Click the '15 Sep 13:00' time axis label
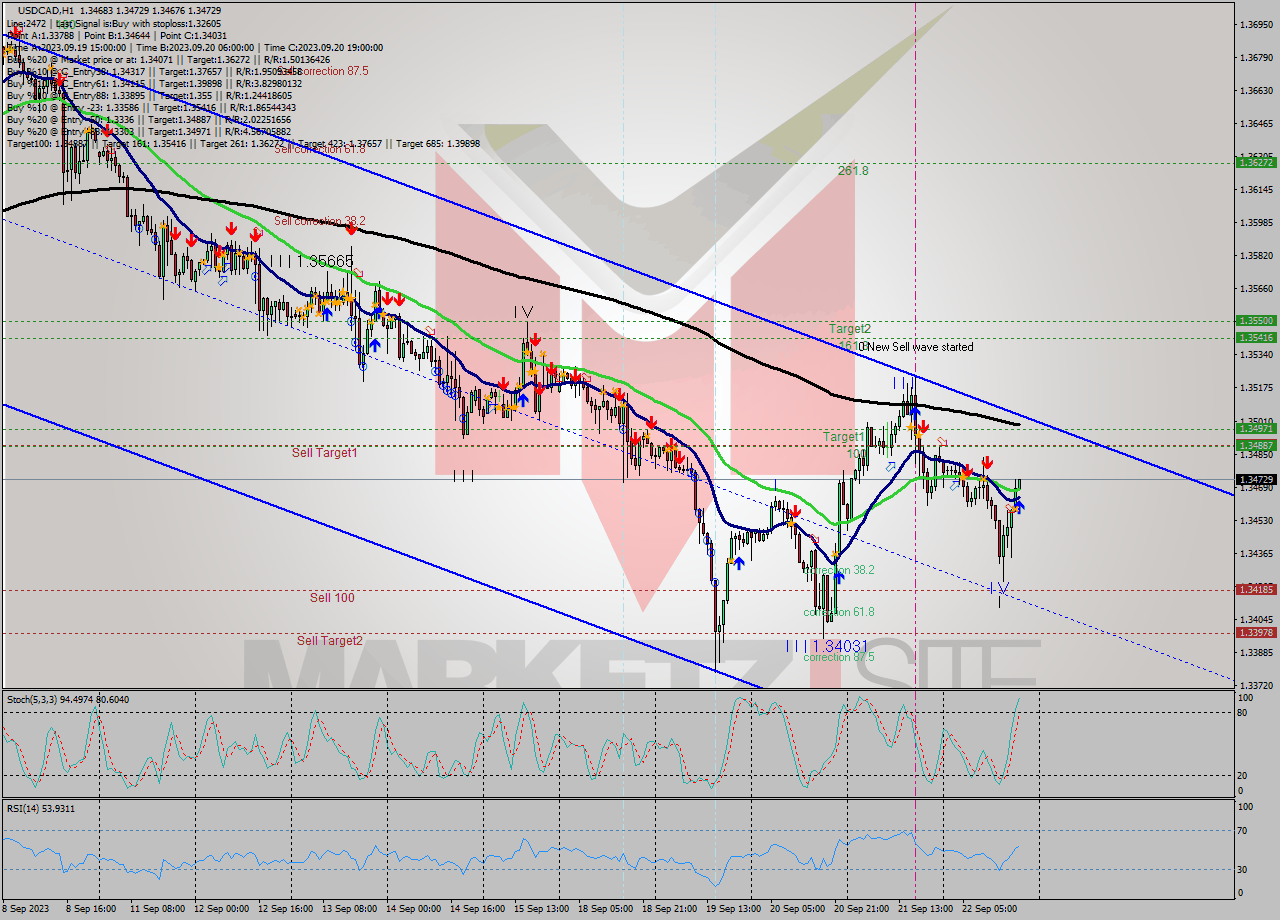 [541, 909]
